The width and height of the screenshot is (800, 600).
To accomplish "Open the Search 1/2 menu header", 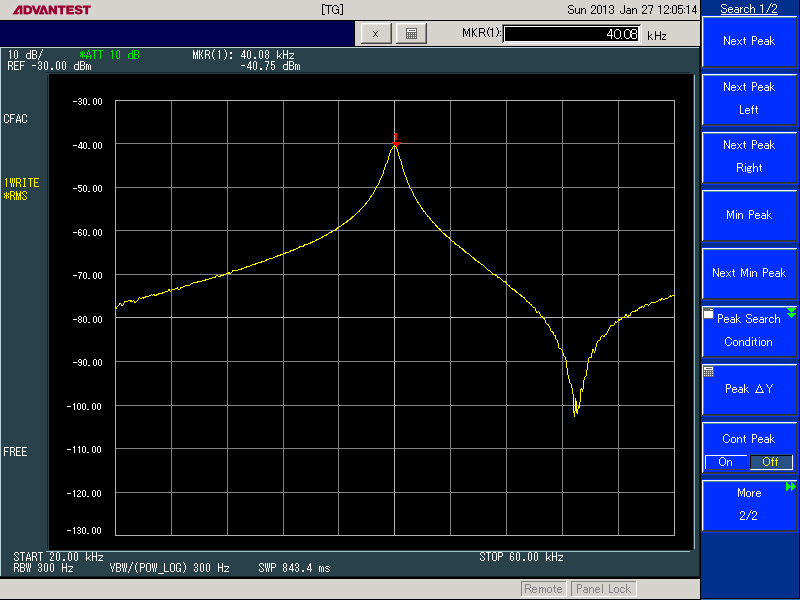I will [x=749, y=9].
